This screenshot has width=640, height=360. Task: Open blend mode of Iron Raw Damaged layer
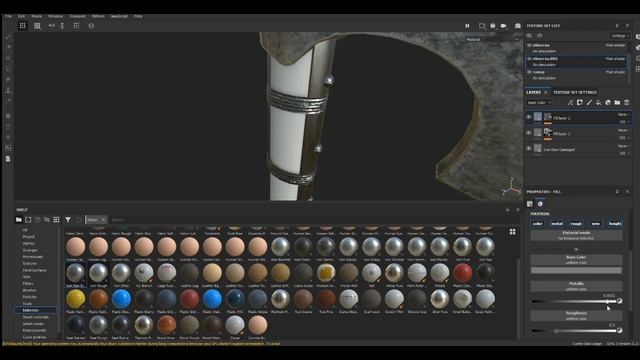coord(623,146)
